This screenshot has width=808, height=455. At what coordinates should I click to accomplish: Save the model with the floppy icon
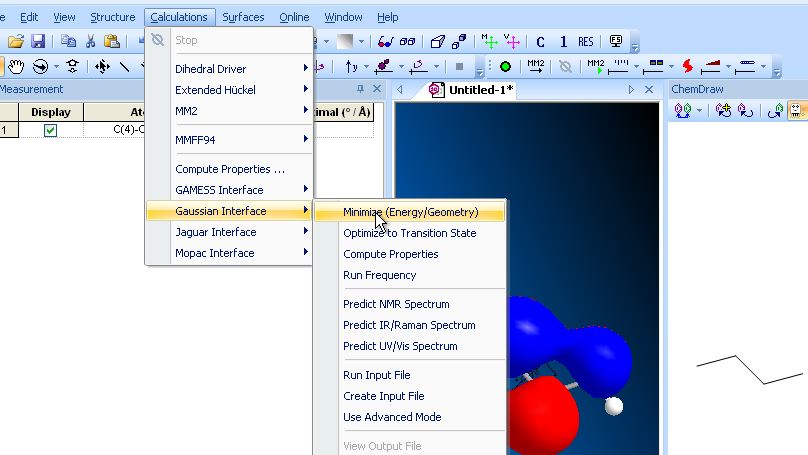[x=38, y=41]
